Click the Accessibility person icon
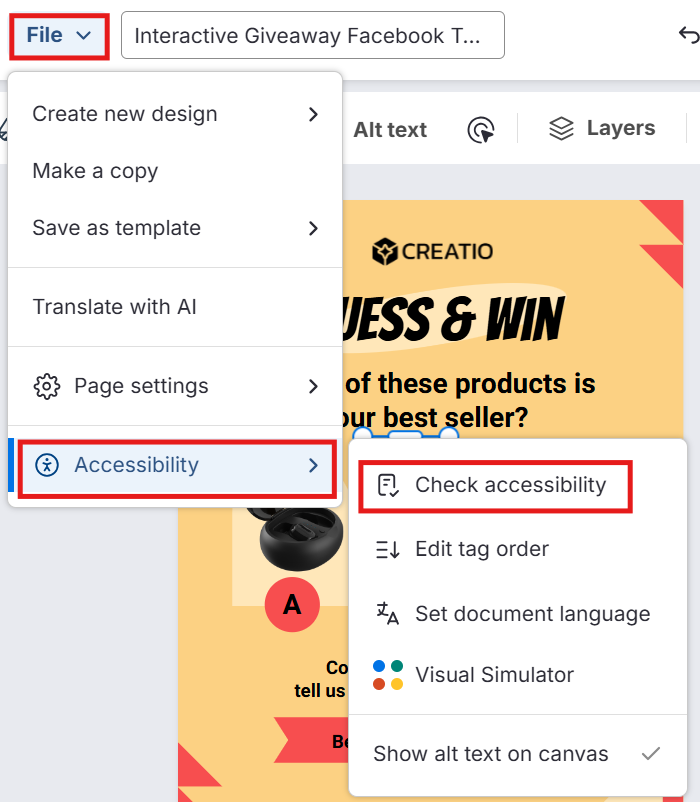 tap(47, 465)
